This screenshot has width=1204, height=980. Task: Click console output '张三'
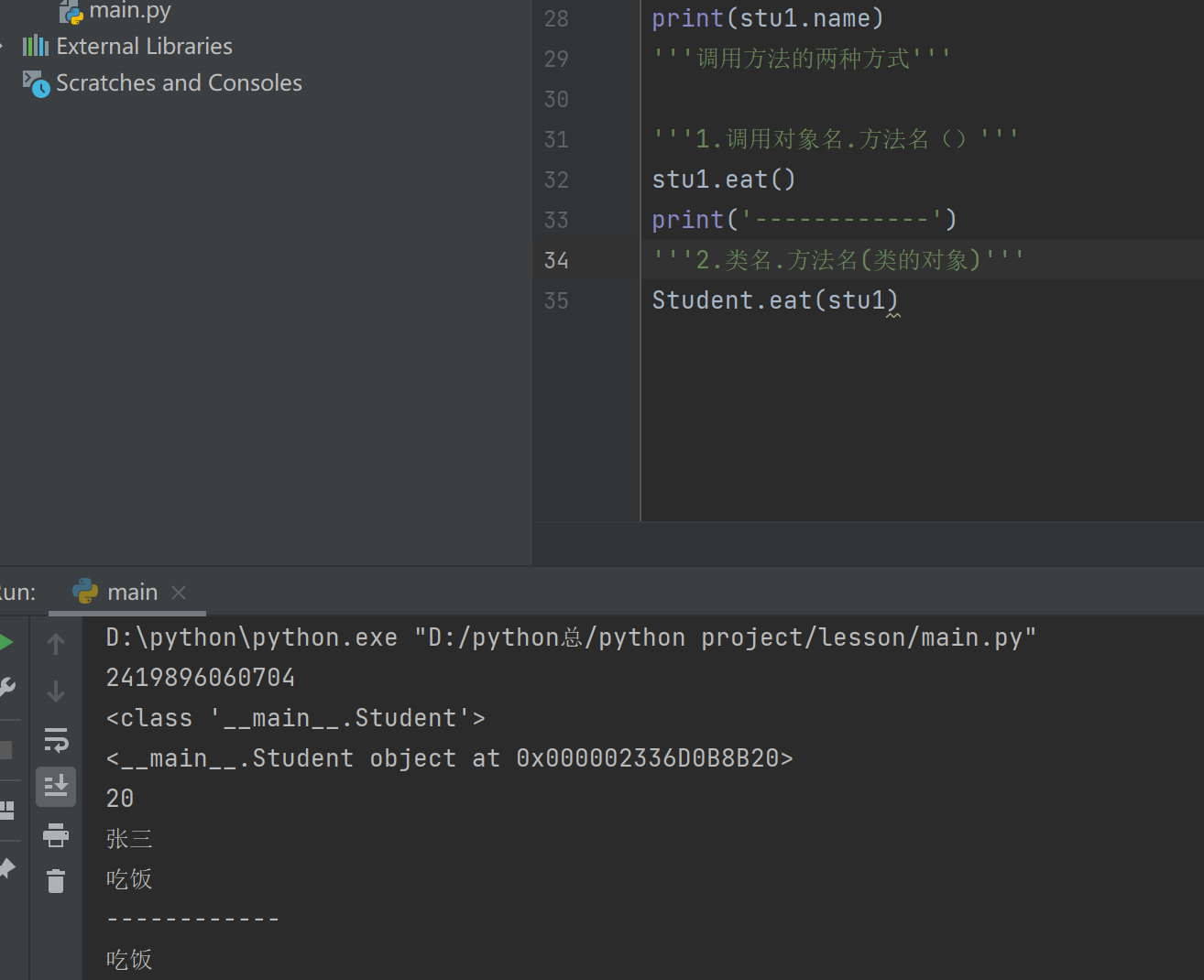click(129, 839)
